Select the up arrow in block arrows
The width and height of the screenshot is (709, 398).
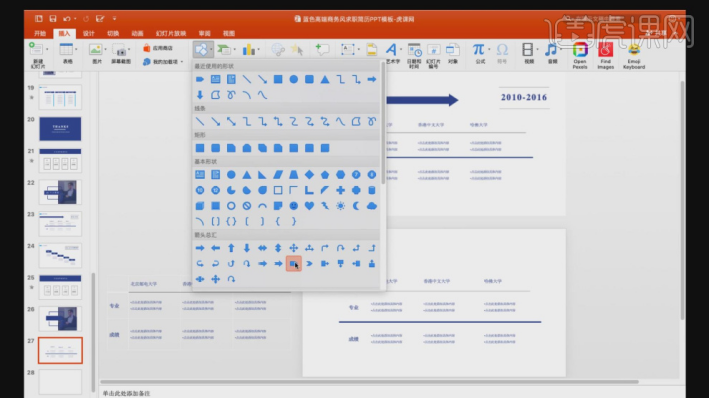coord(231,248)
